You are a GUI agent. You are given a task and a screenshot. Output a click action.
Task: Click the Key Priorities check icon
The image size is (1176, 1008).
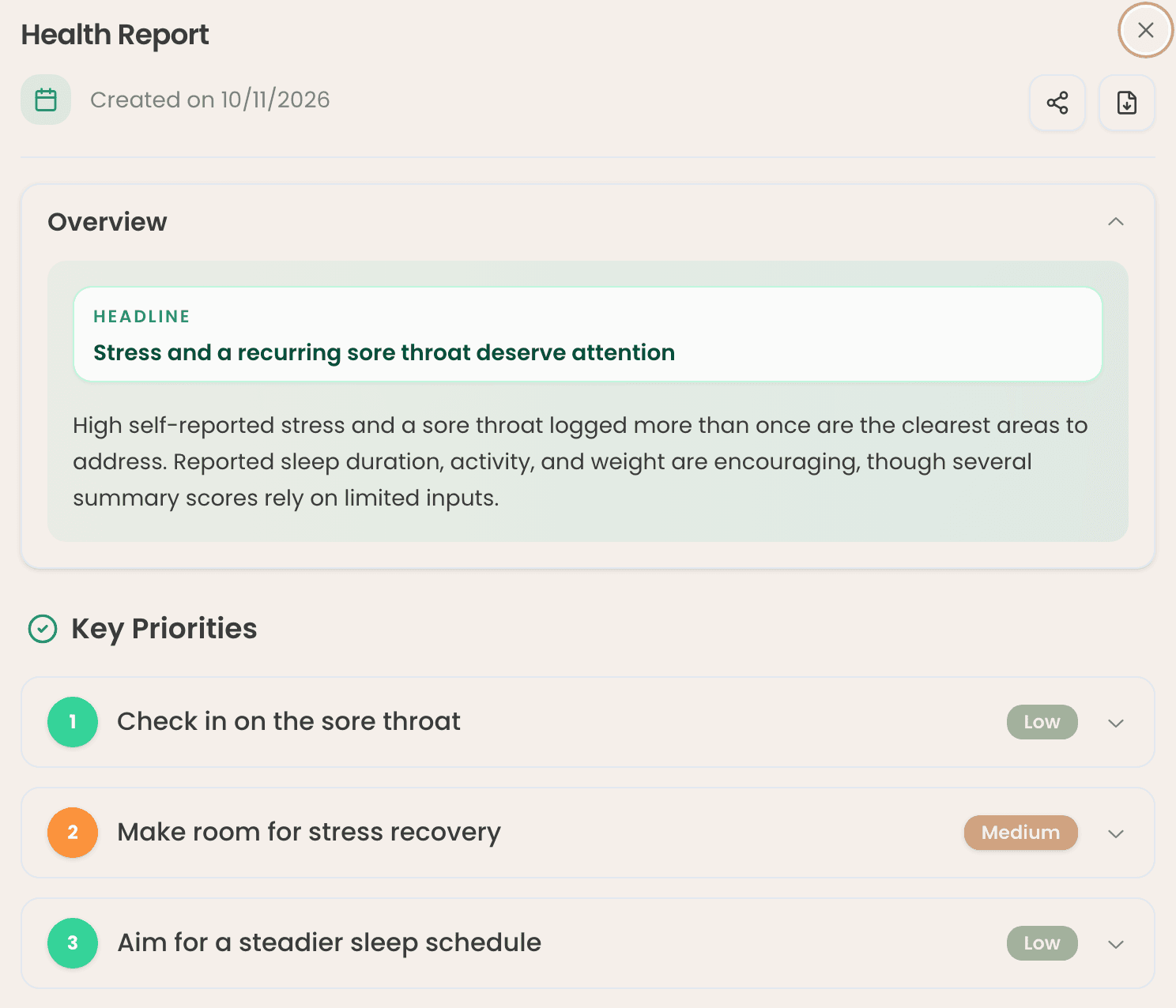click(x=43, y=629)
